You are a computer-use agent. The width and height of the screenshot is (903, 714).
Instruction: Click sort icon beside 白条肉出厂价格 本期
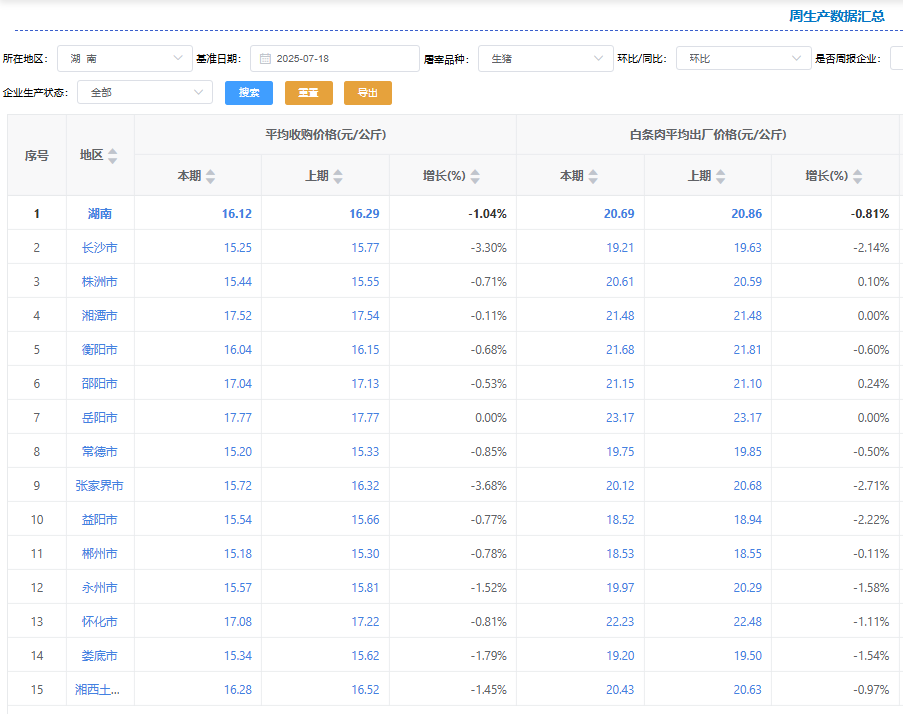pos(593,176)
